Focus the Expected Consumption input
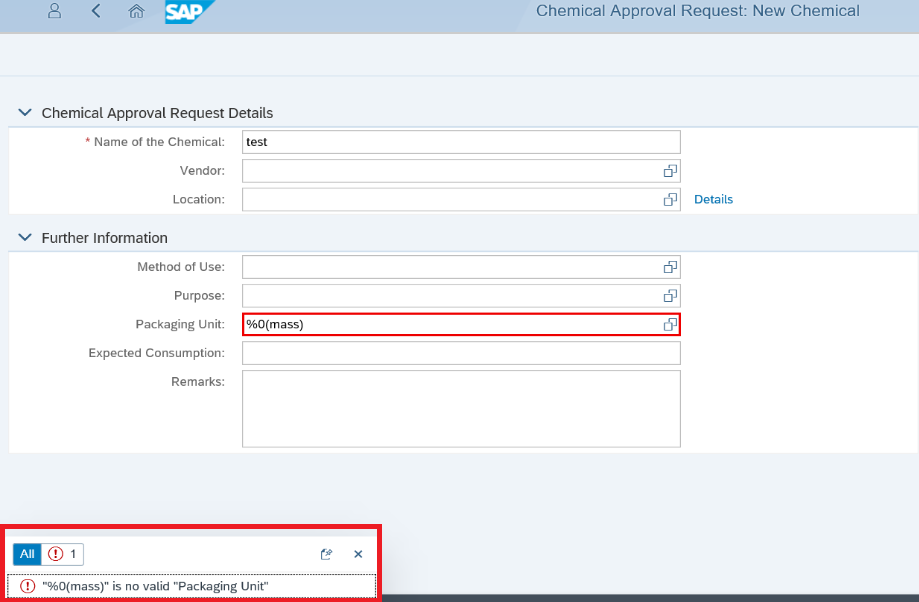Image resolution: width=919 pixels, height=602 pixels. point(461,353)
